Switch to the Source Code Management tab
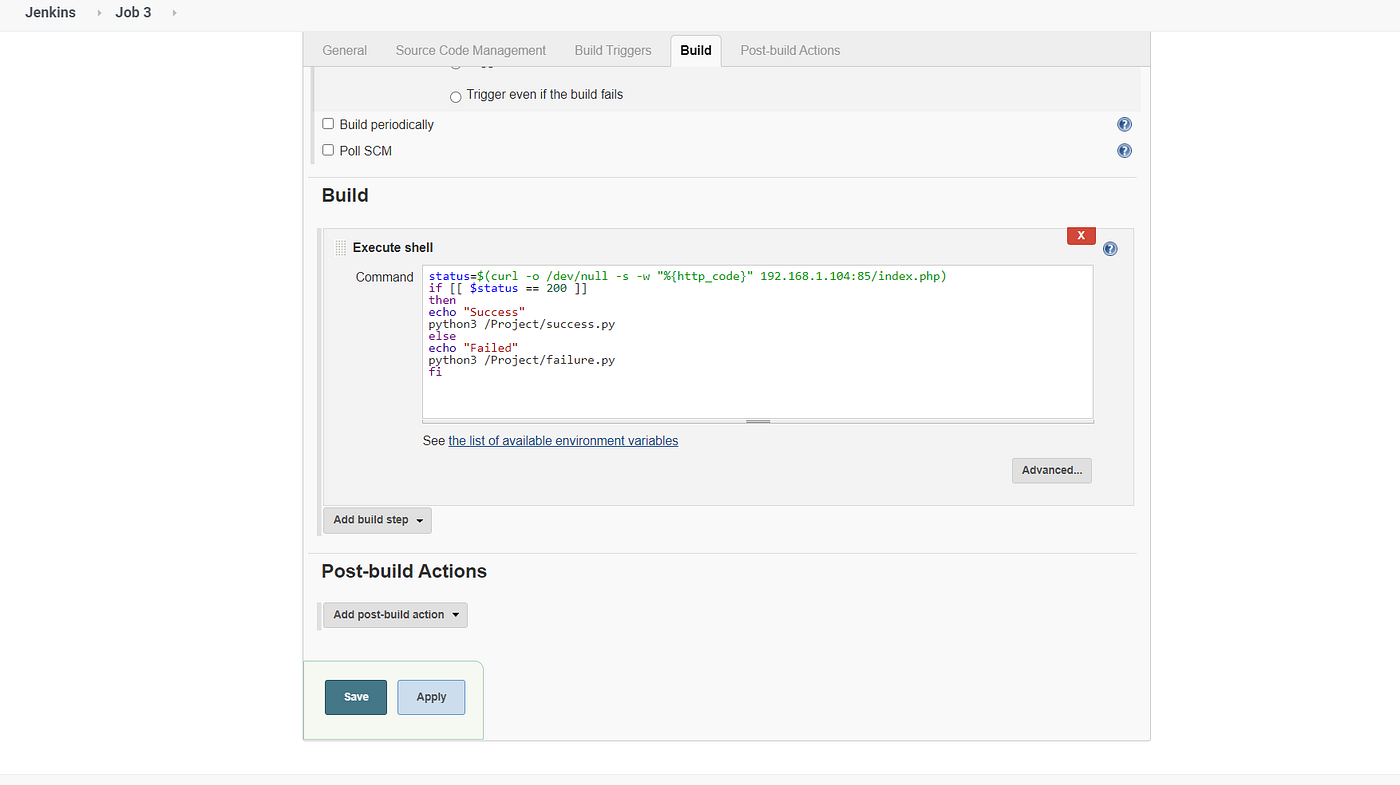This screenshot has height=785, width=1400. point(470,50)
